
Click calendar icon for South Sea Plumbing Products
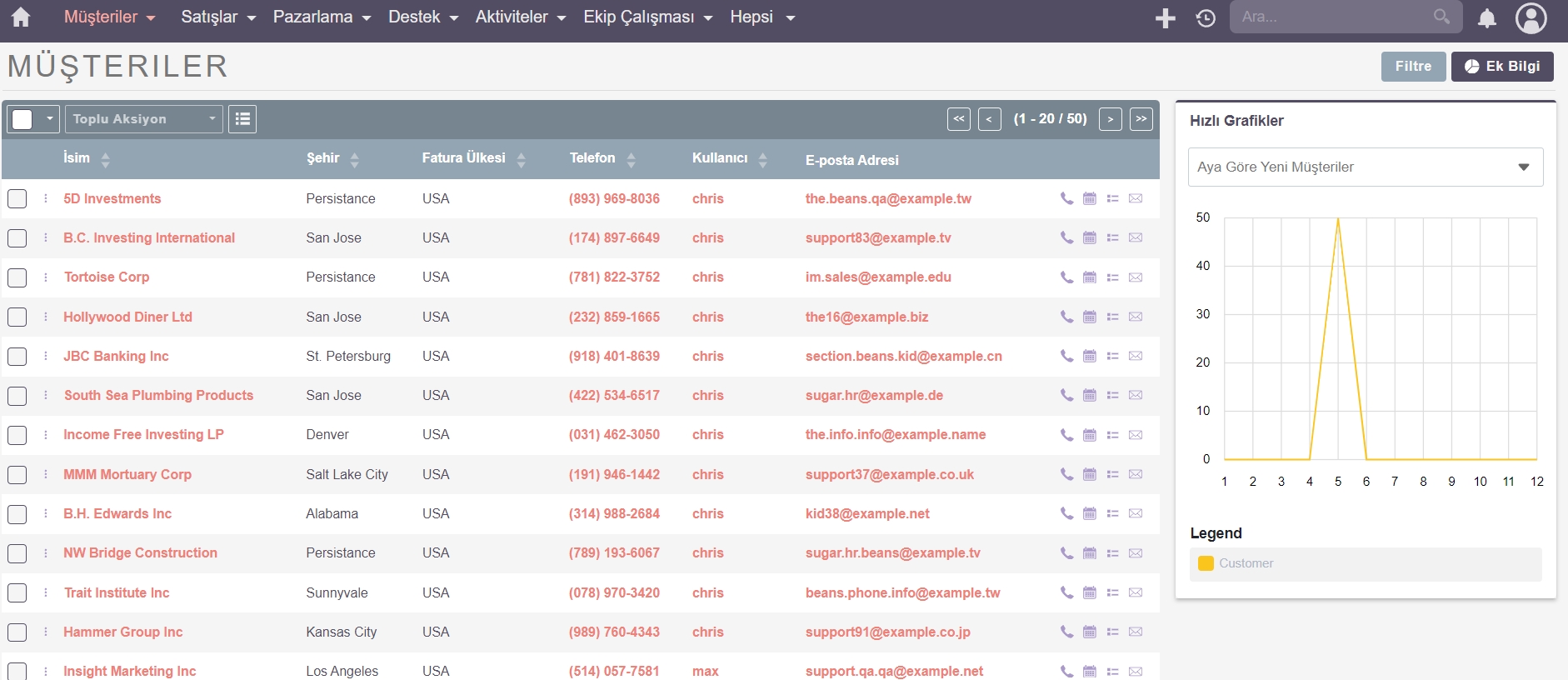(1090, 395)
